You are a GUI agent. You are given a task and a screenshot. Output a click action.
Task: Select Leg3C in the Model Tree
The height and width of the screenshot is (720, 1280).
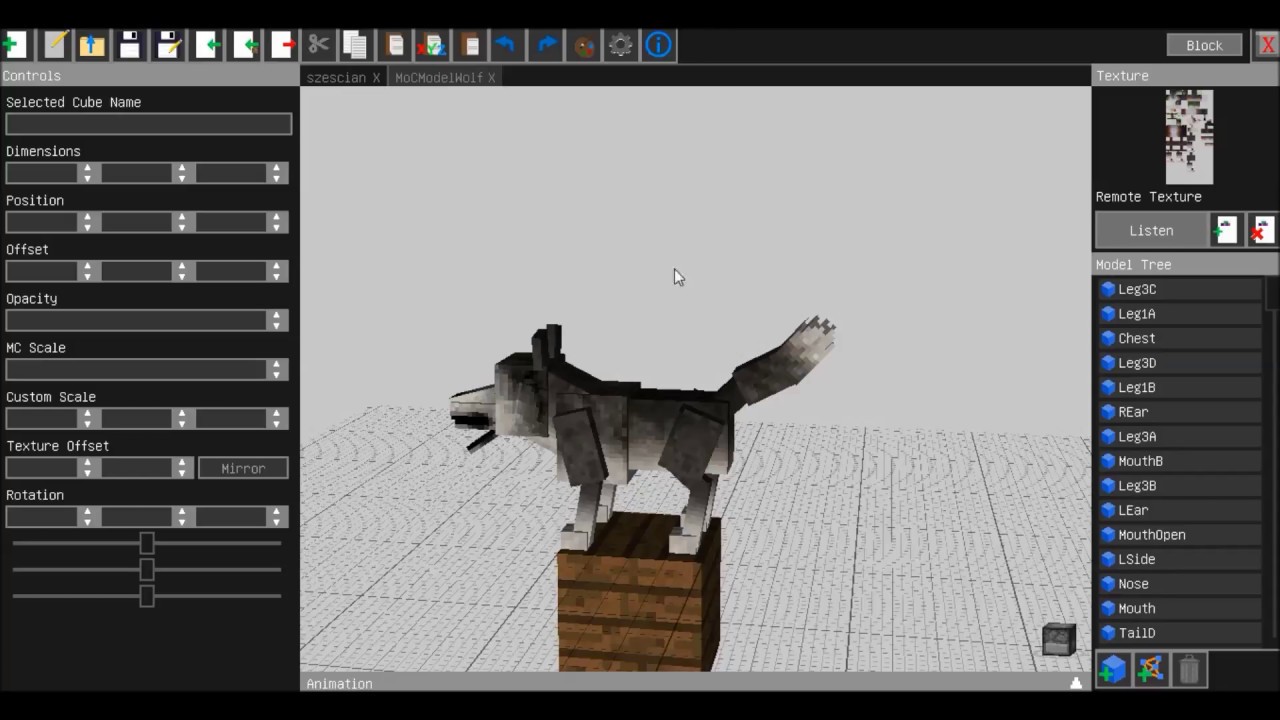[x=1180, y=289]
